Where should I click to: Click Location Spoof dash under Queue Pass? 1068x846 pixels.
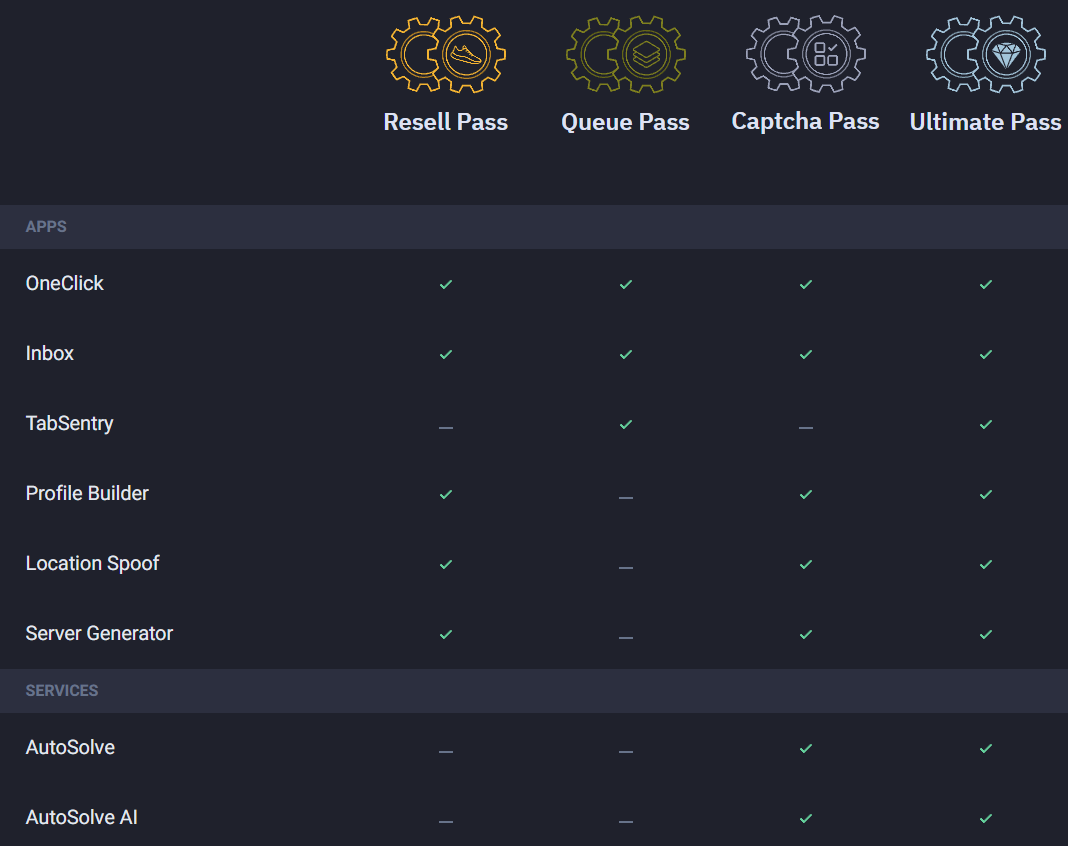click(x=625, y=567)
